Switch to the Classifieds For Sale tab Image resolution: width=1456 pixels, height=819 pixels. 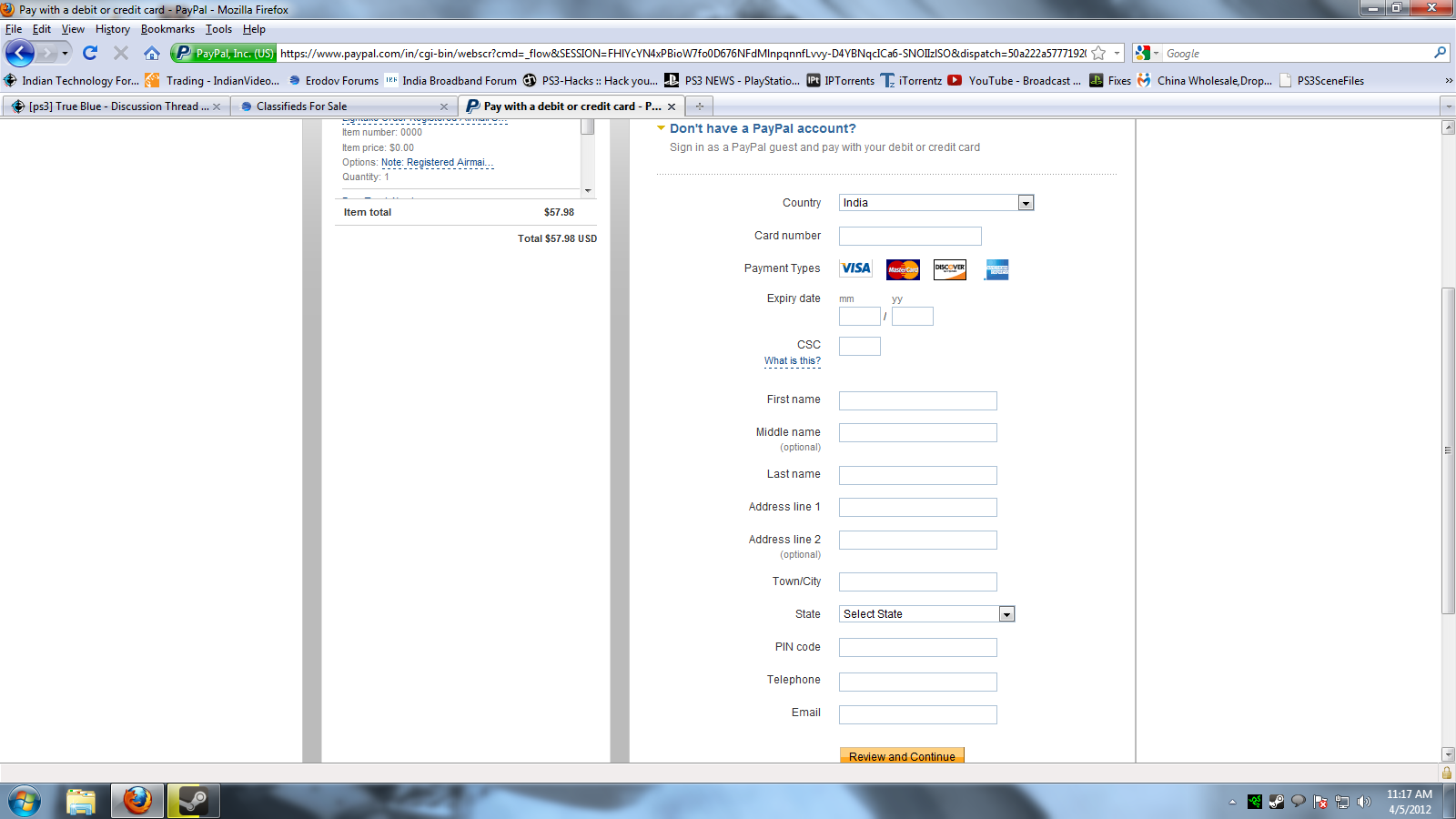[343, 106]
